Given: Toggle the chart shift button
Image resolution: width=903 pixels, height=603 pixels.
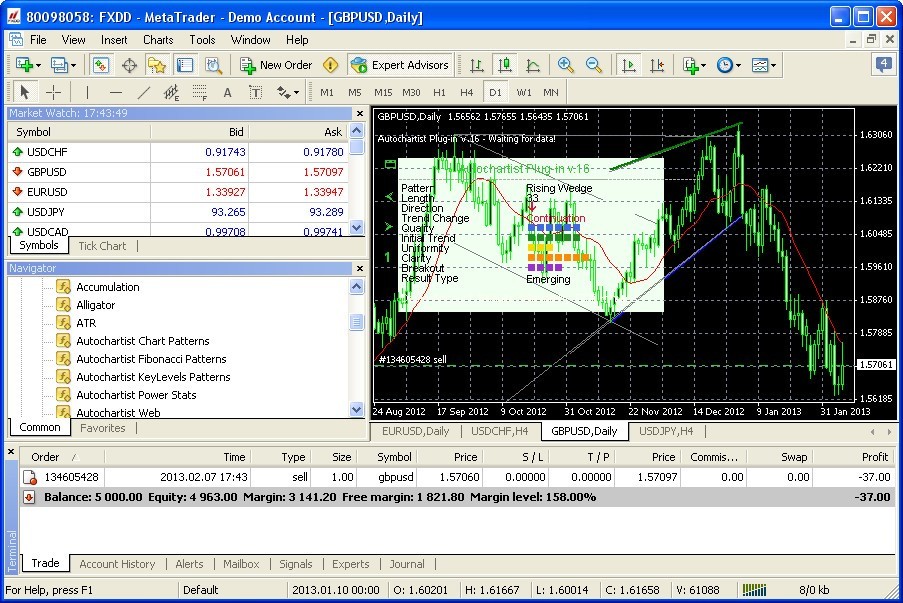Looking at the screenshot, I should pos(657,65).
